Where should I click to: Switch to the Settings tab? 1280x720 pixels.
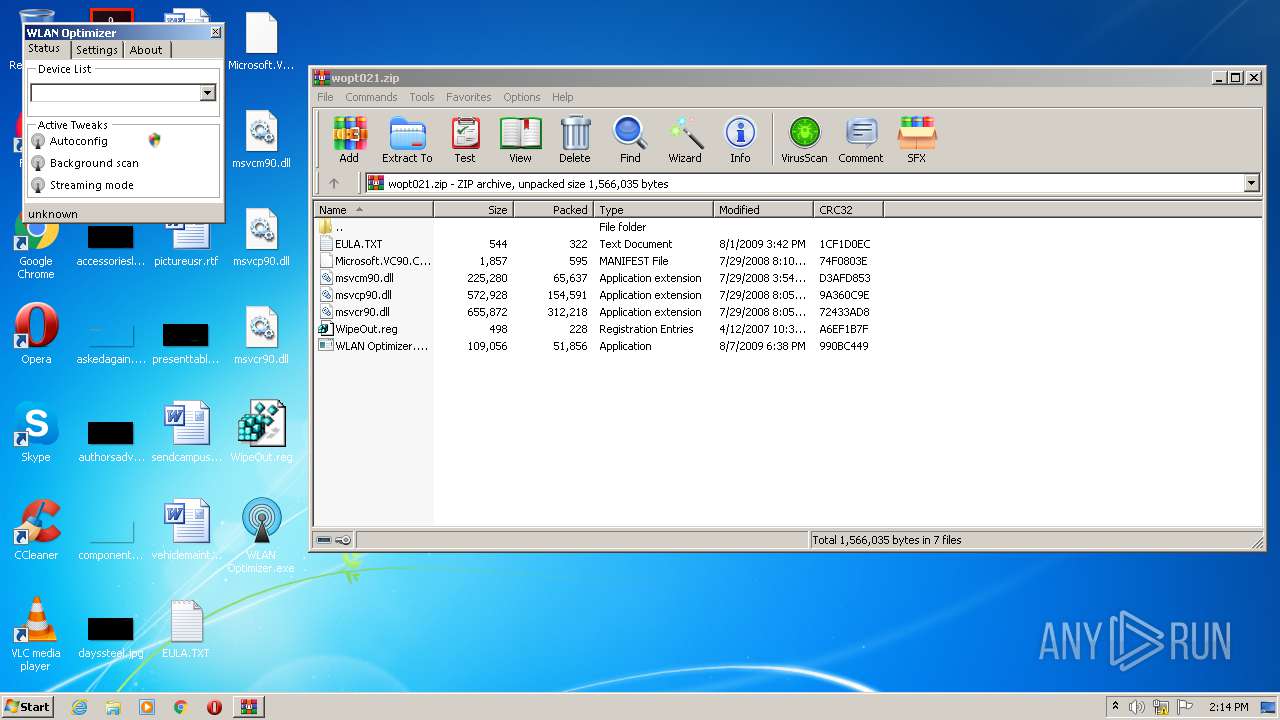tap(97, 50)
